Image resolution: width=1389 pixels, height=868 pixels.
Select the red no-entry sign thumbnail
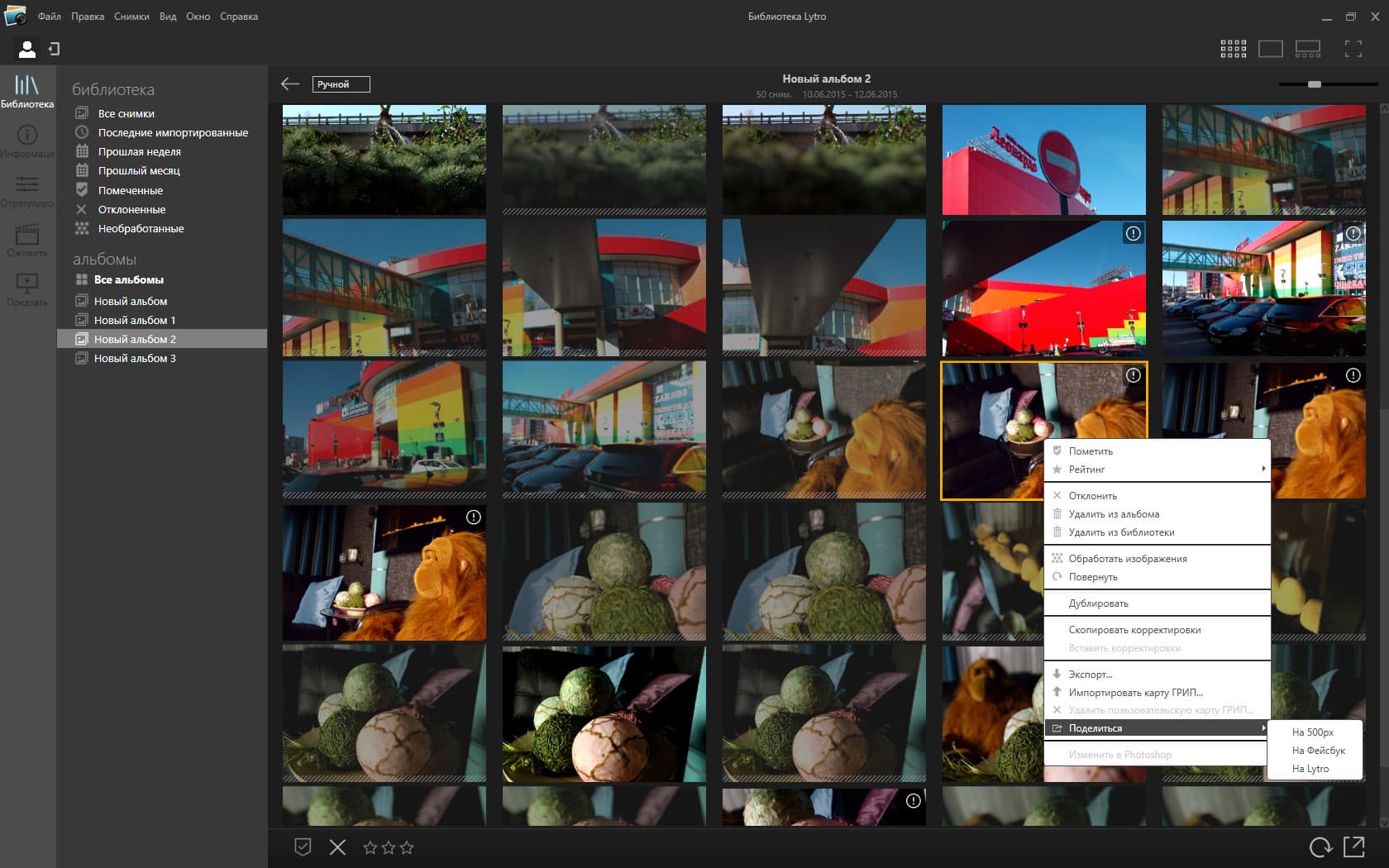[1043, 160]
